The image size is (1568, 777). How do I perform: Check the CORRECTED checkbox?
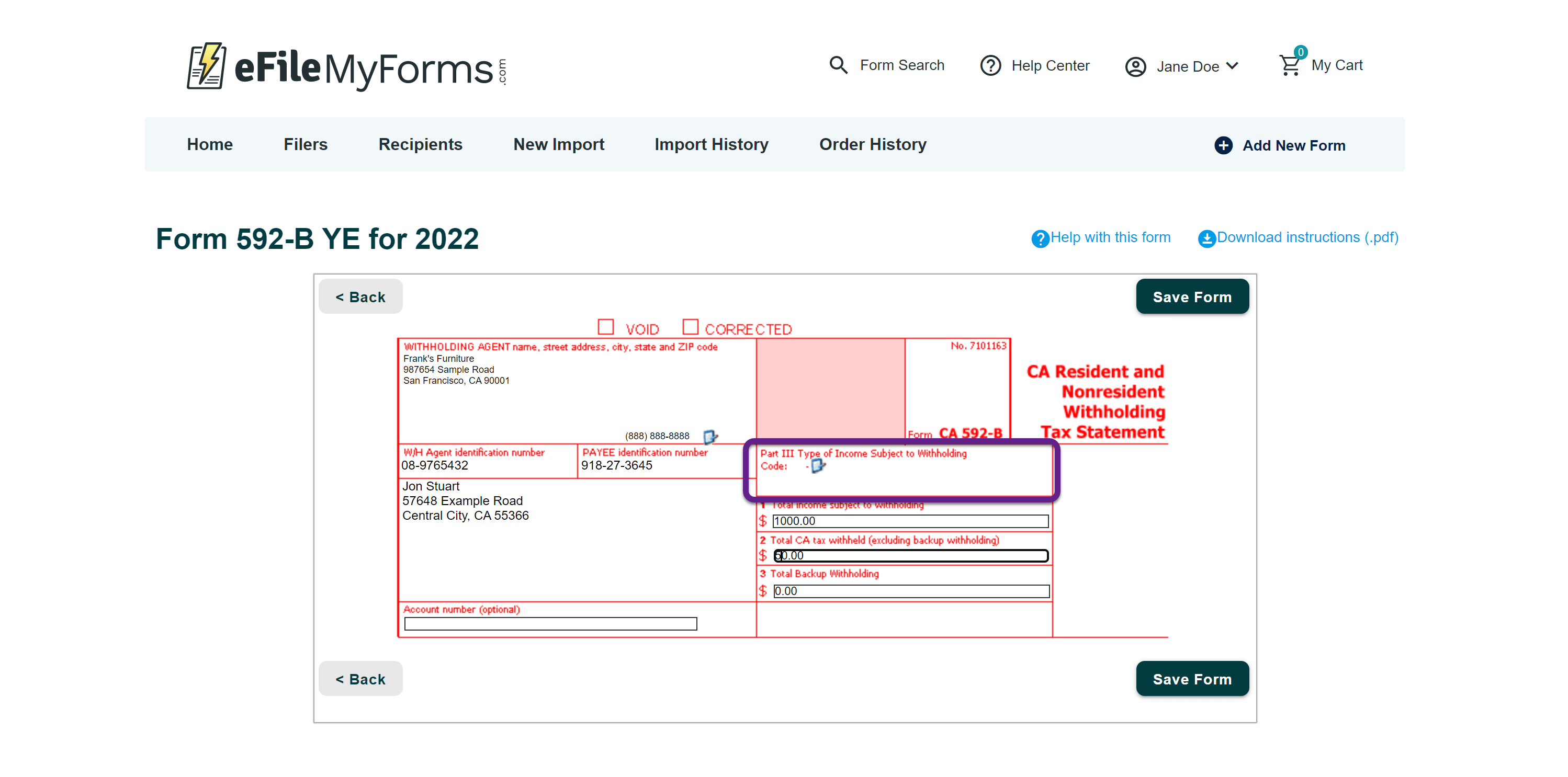(x=690, y=327)
